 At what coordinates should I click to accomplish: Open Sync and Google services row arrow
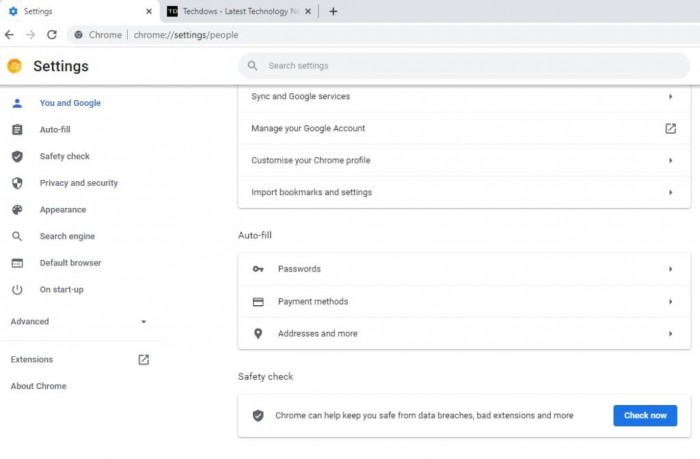coord(670,97)
